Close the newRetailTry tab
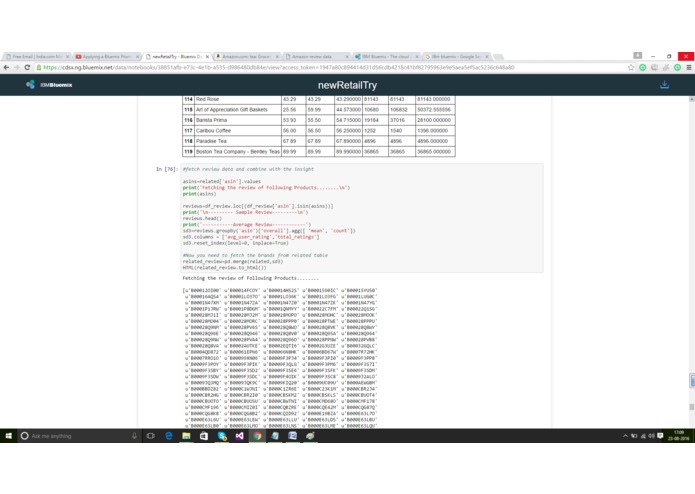695x494 pixels. [x=207, y=57]
